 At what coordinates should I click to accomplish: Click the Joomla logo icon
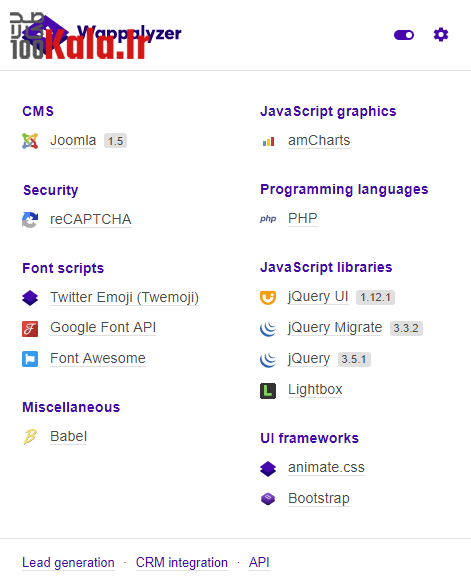30,141
